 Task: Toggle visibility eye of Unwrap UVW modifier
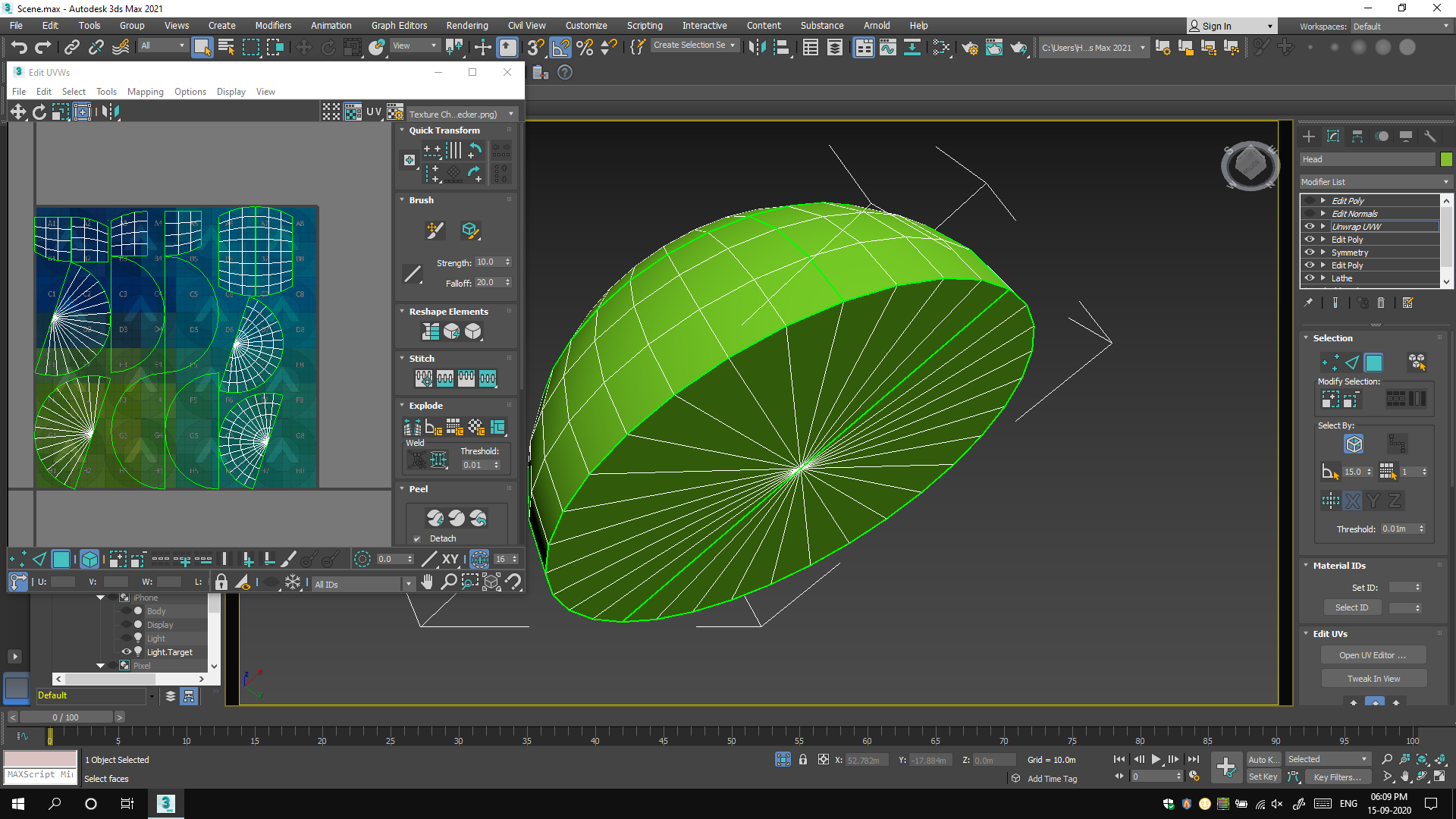[1310, 226]
